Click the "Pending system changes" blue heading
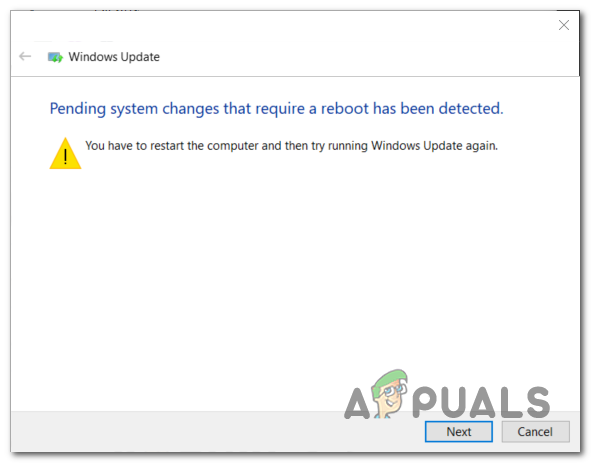591x463 pixels. 276,109
